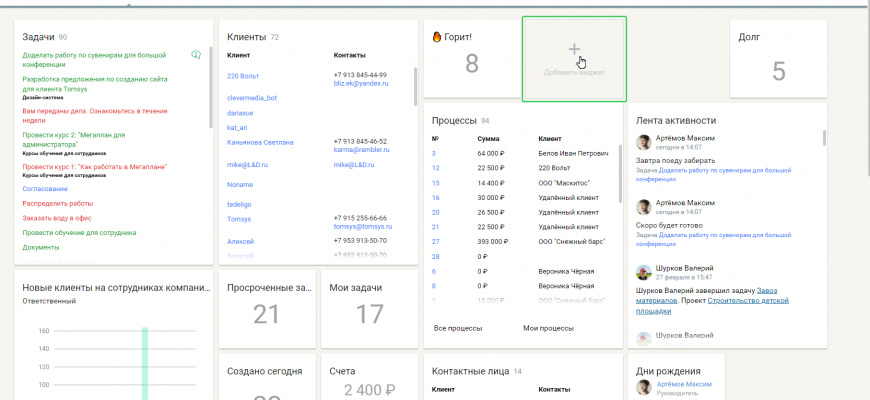Click the fire icon in Горит widget
Viewport: 870px width, 400px height.
(437, 37)
